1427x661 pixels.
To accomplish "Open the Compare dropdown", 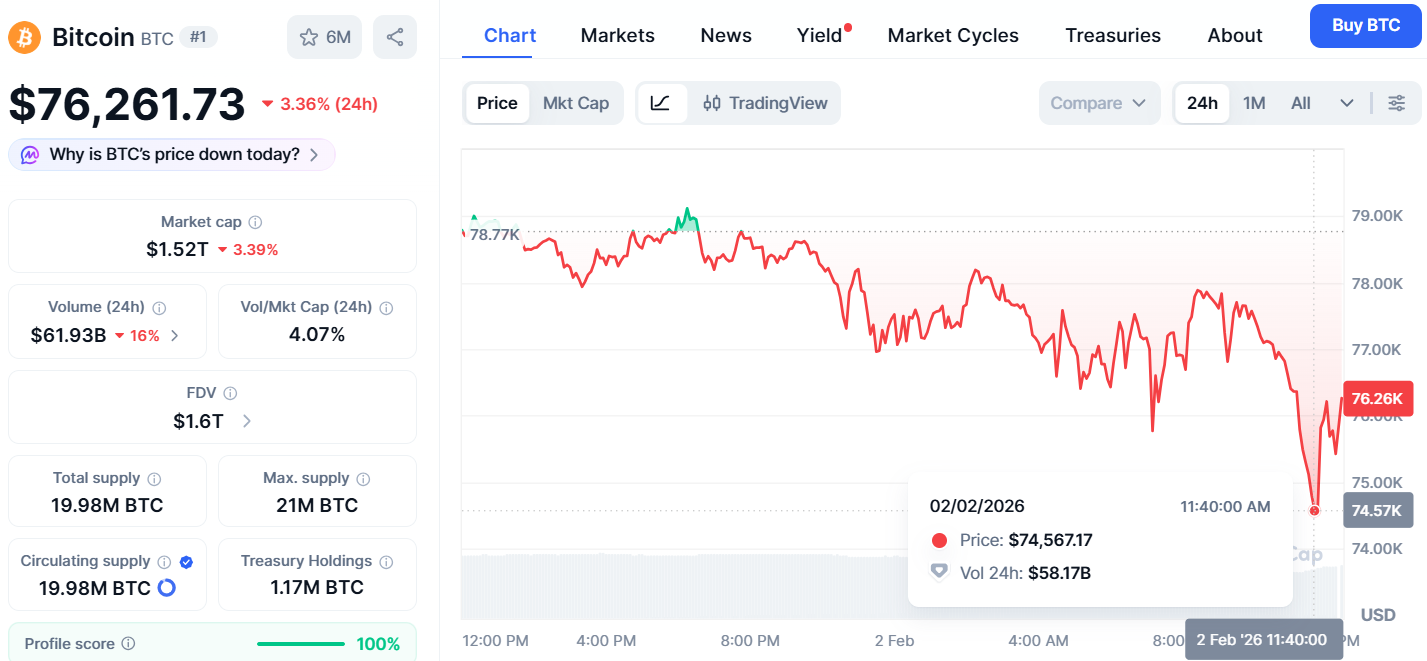I will (x=1099, y=103).
